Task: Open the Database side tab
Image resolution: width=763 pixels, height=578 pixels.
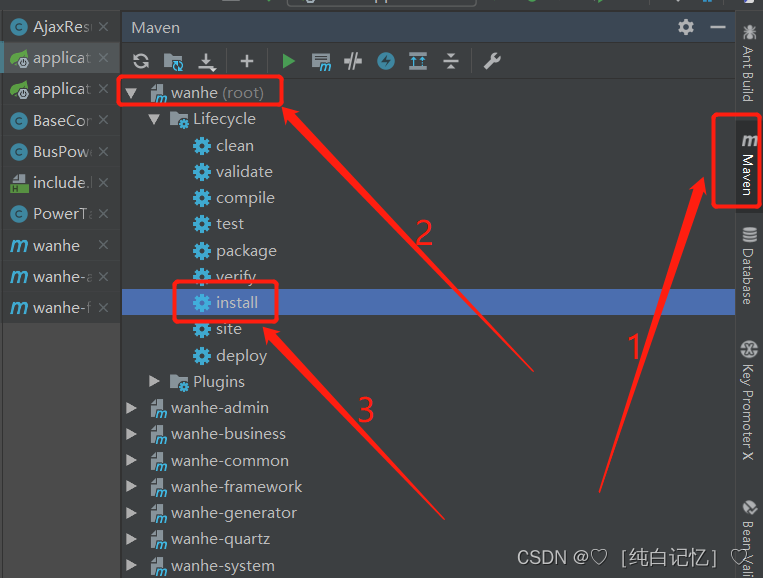Action: point(748,266)
